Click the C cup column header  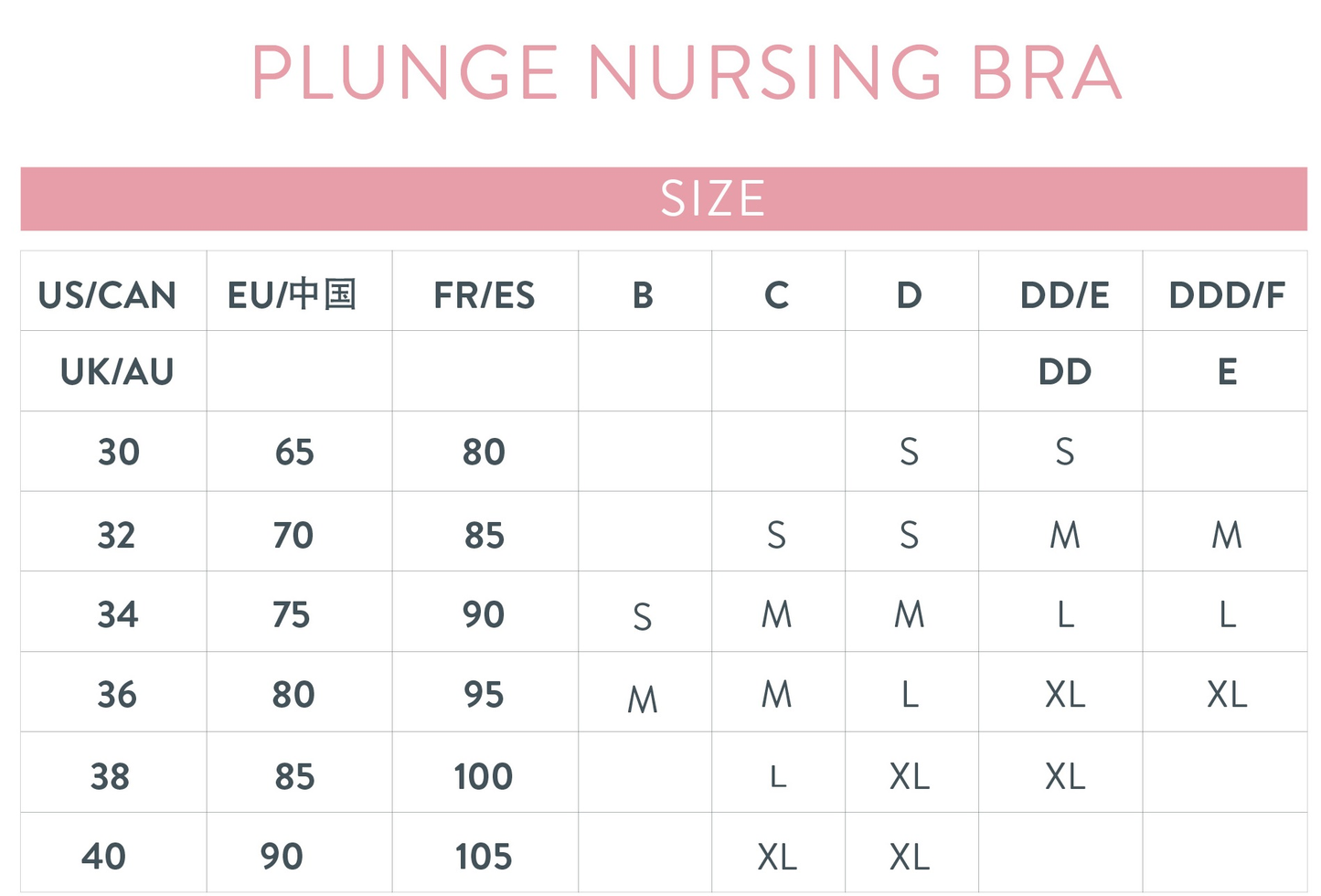[777, 295]
